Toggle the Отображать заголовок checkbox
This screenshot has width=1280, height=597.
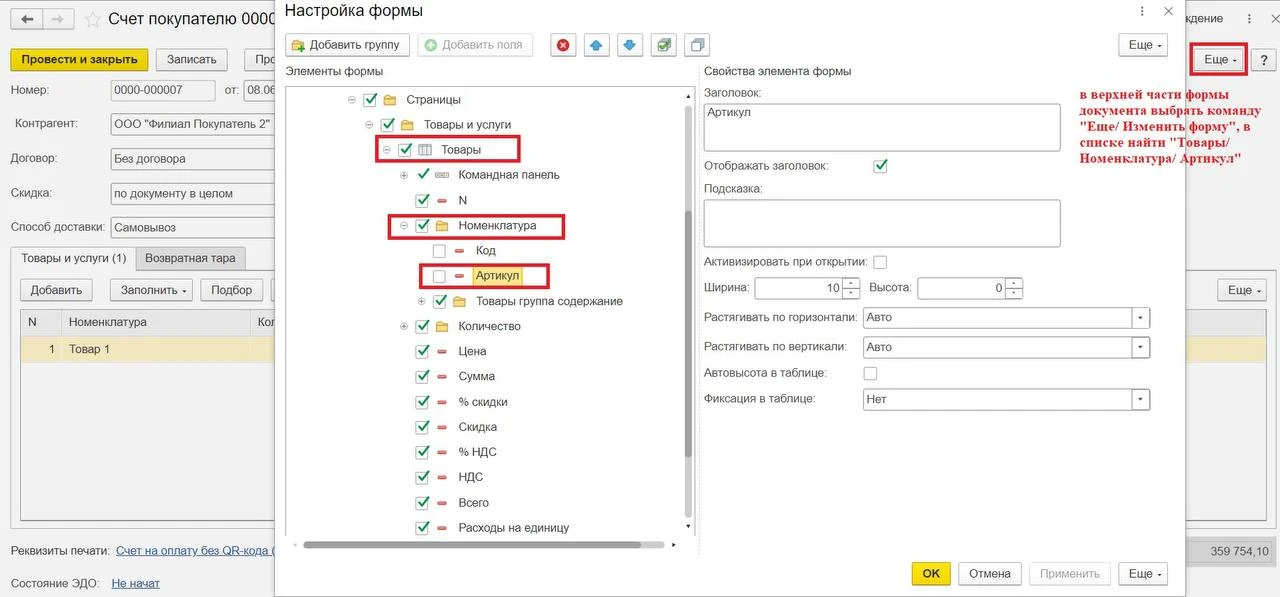880,166
